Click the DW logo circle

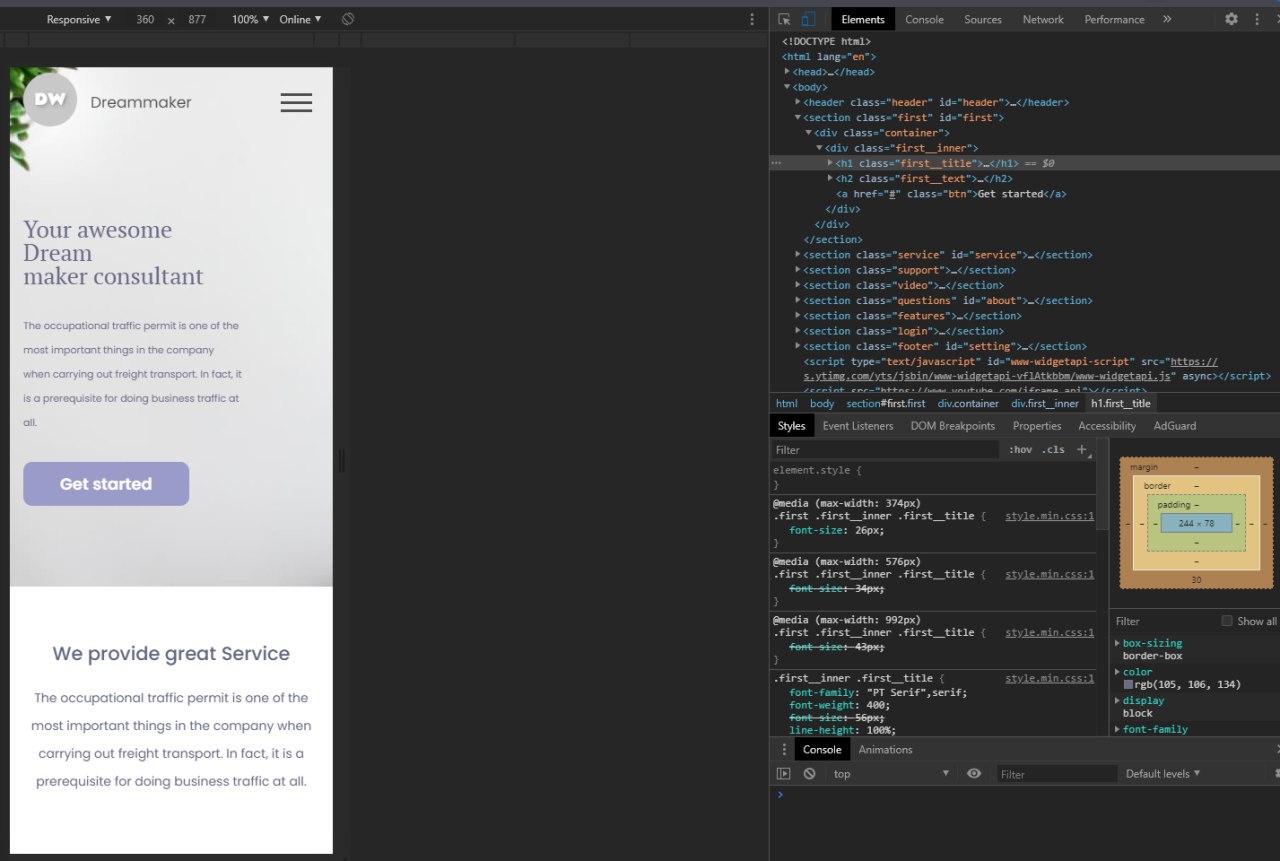point(50,100)
